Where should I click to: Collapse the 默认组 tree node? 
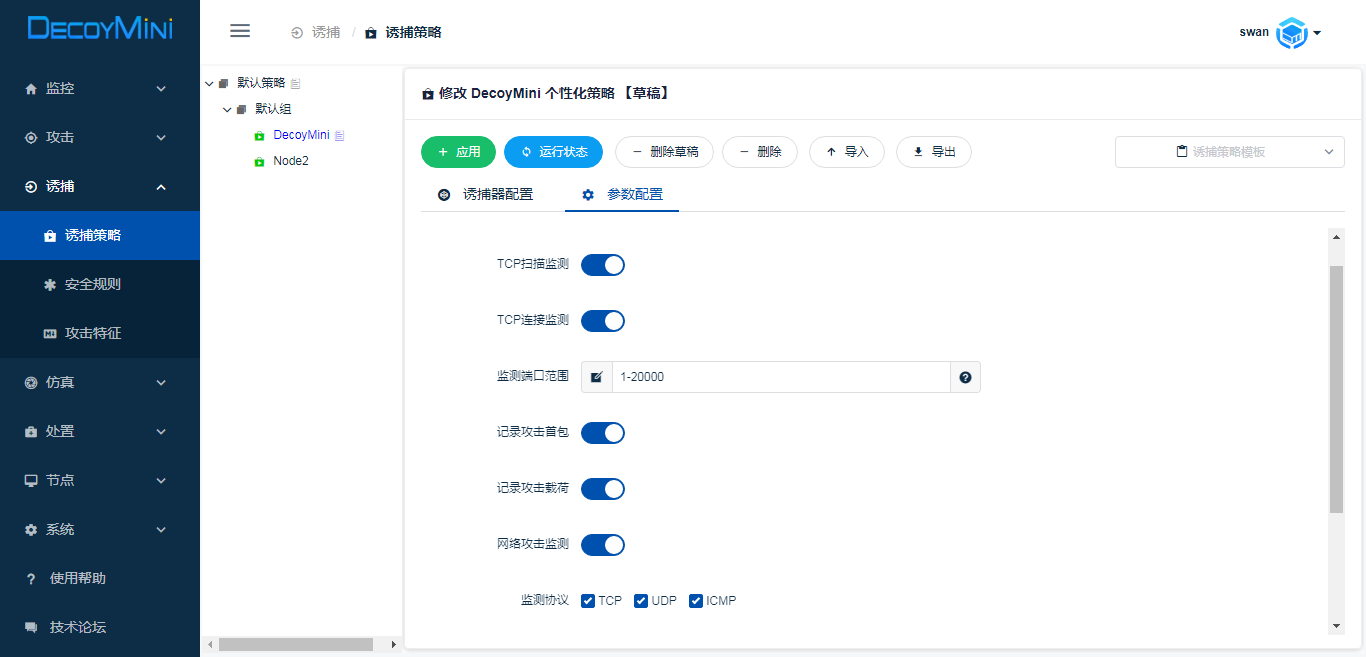coord(227,109)
